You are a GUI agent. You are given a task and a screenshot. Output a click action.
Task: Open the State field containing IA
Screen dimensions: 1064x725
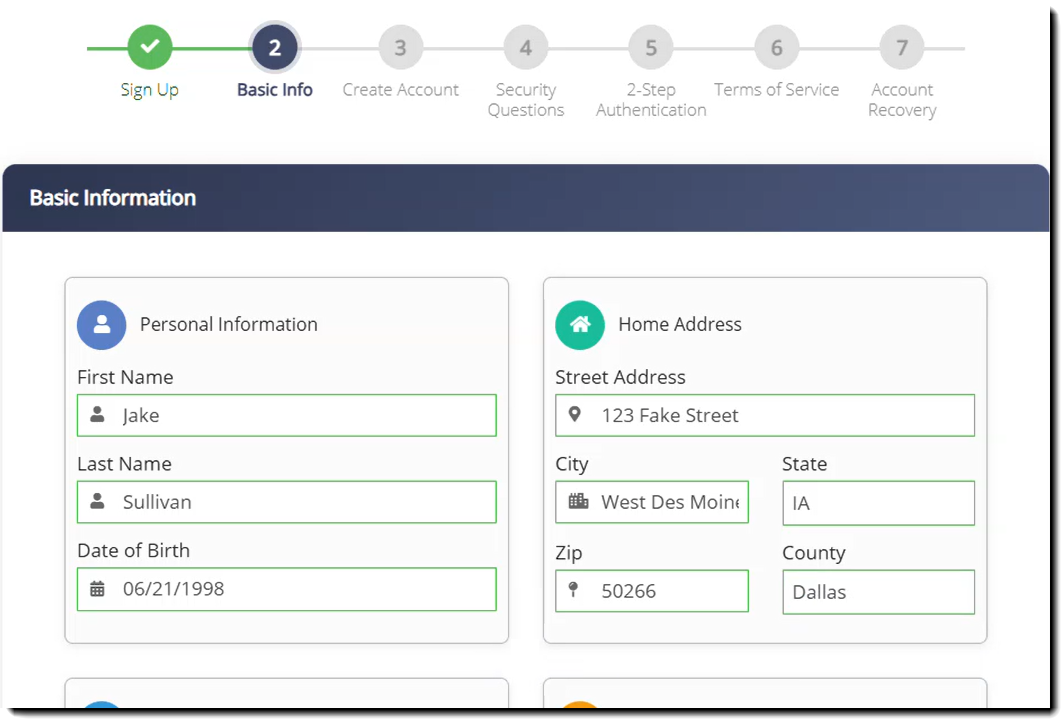[878, 503]
